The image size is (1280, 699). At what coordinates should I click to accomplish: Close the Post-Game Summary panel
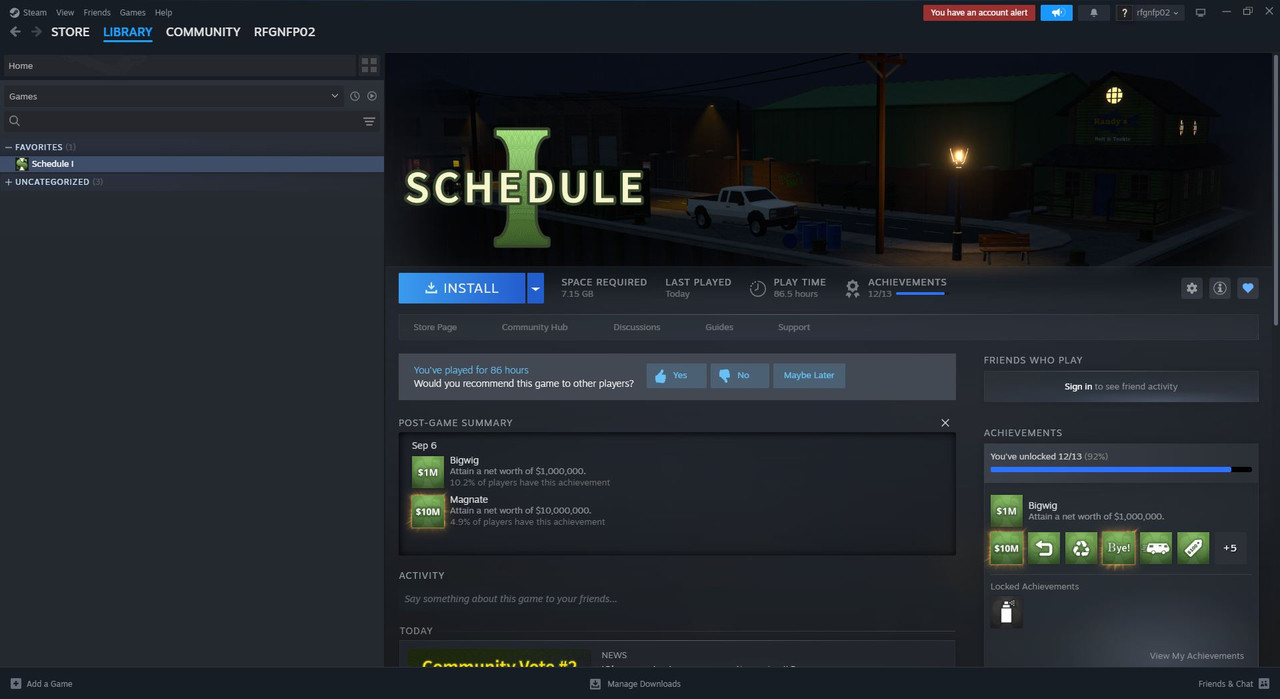(945, 423)
